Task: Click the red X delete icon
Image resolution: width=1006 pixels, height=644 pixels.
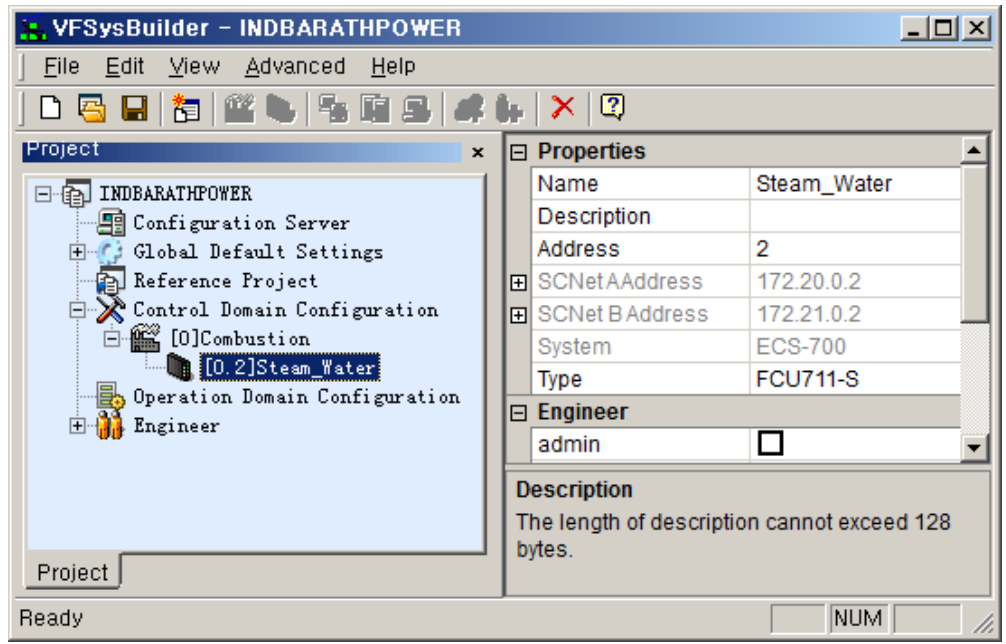Action: point(563,107)
